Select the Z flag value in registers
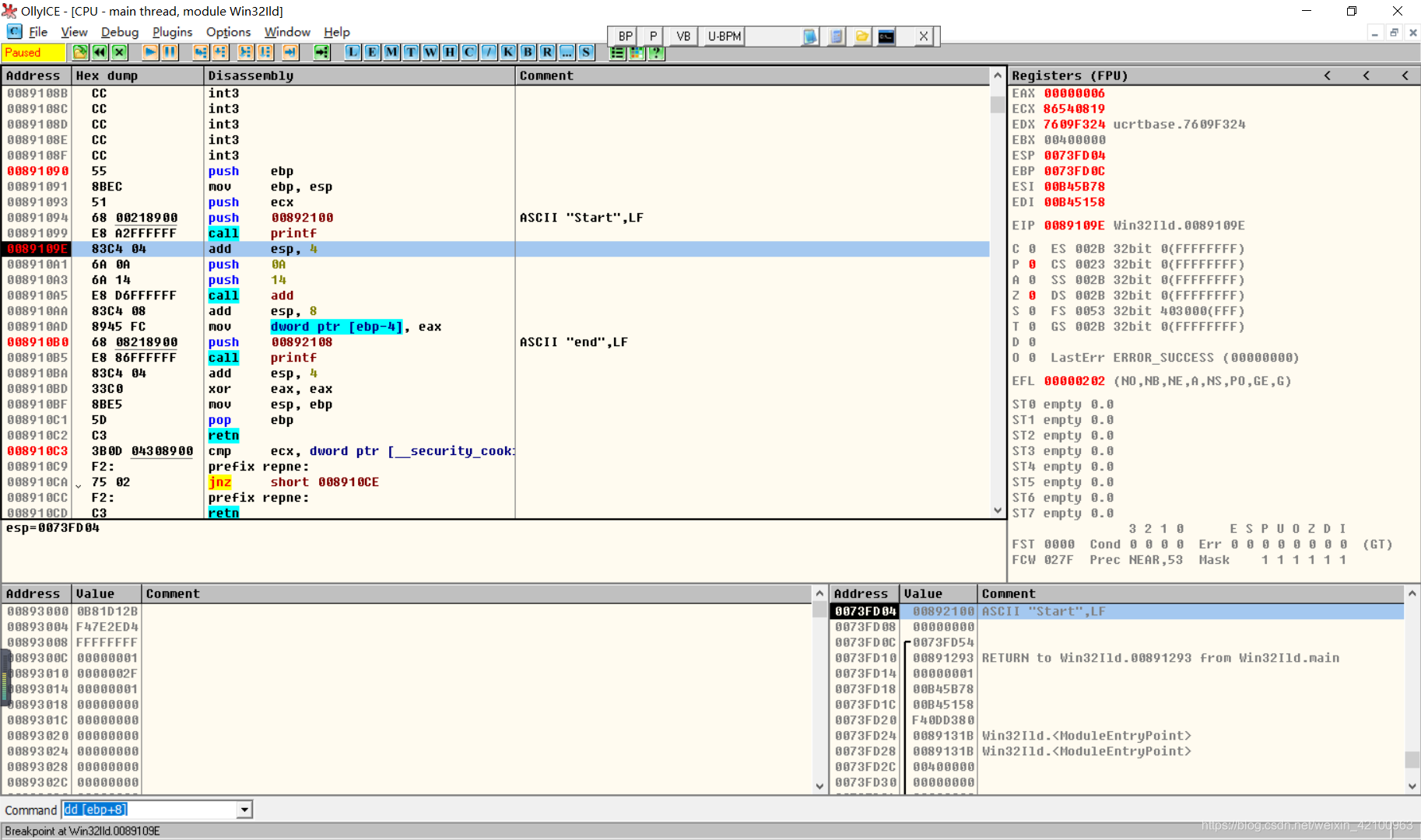 point(1032,296)
